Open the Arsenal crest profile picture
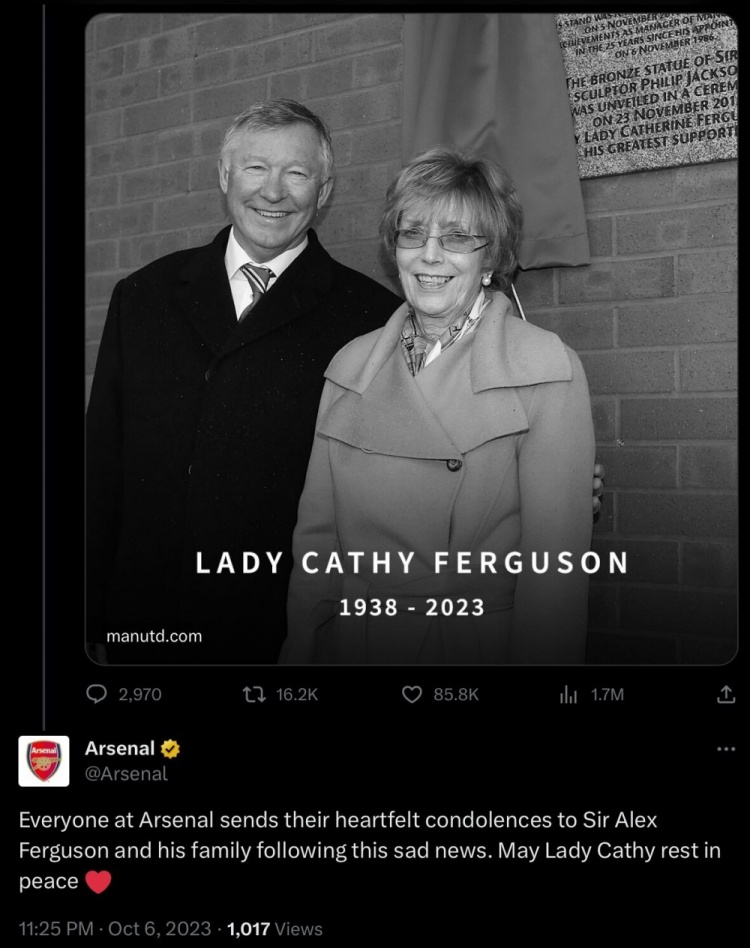Viewport: 750px width, 948px height. tap(44, 761)
